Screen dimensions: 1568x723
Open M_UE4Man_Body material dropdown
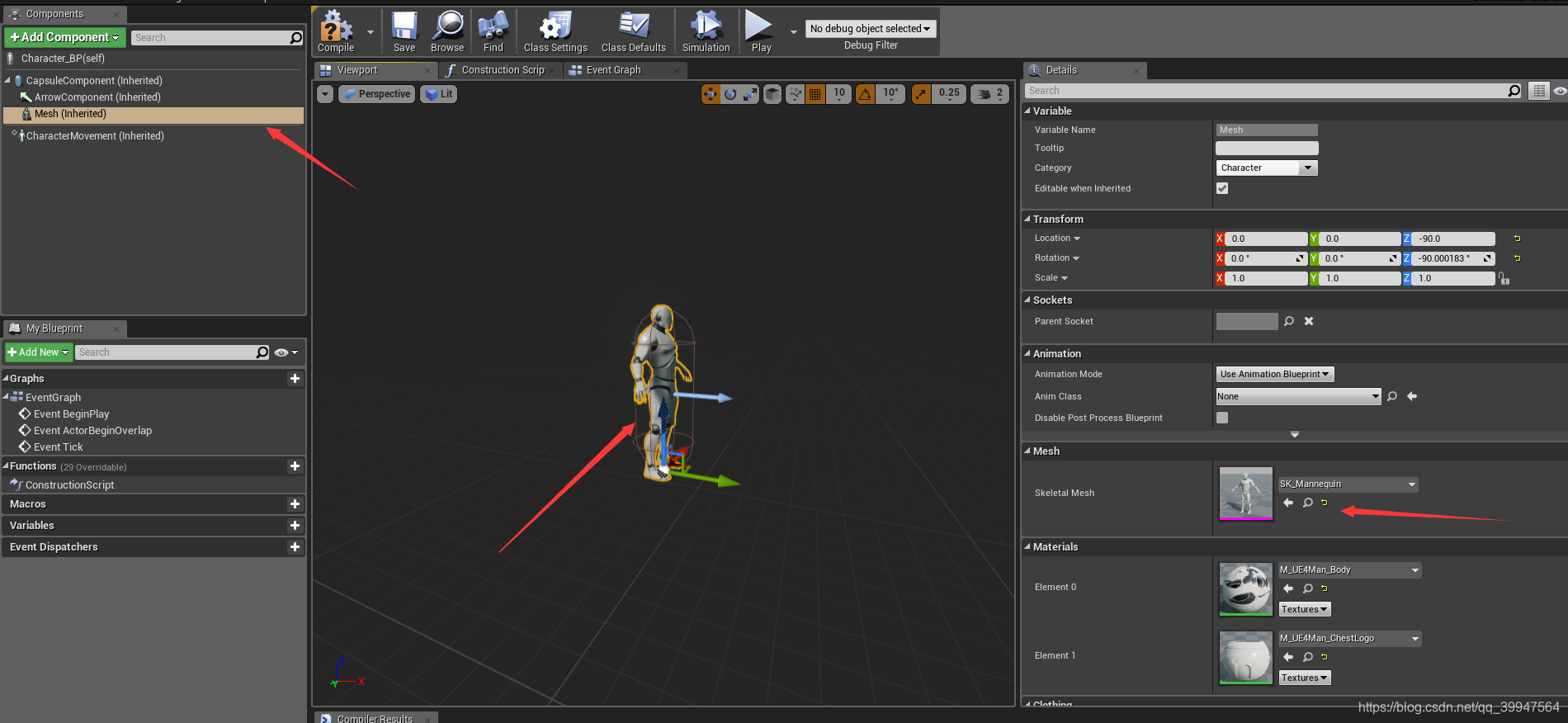point(1349,570)
